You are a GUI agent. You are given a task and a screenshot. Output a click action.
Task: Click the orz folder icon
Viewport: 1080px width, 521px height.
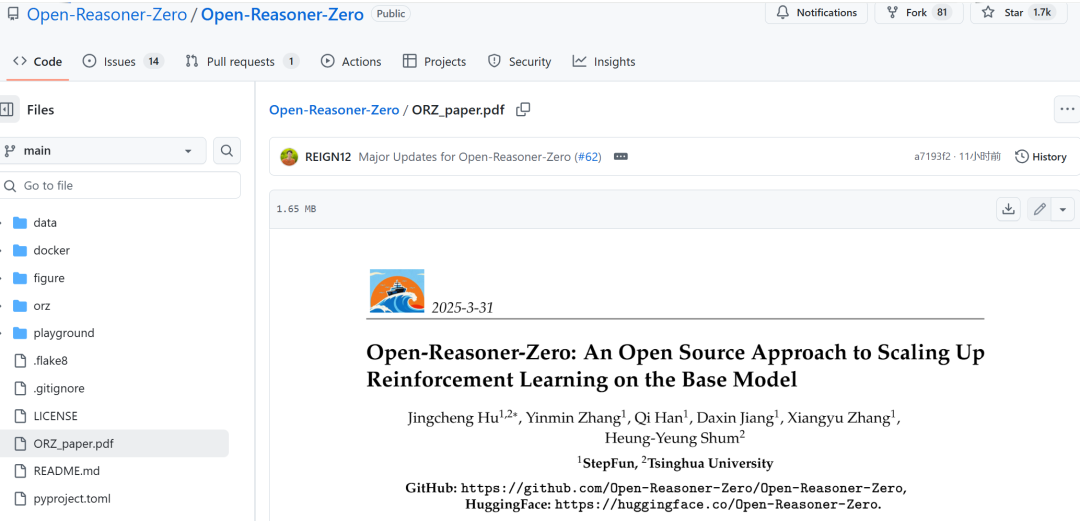coord(20,305)
